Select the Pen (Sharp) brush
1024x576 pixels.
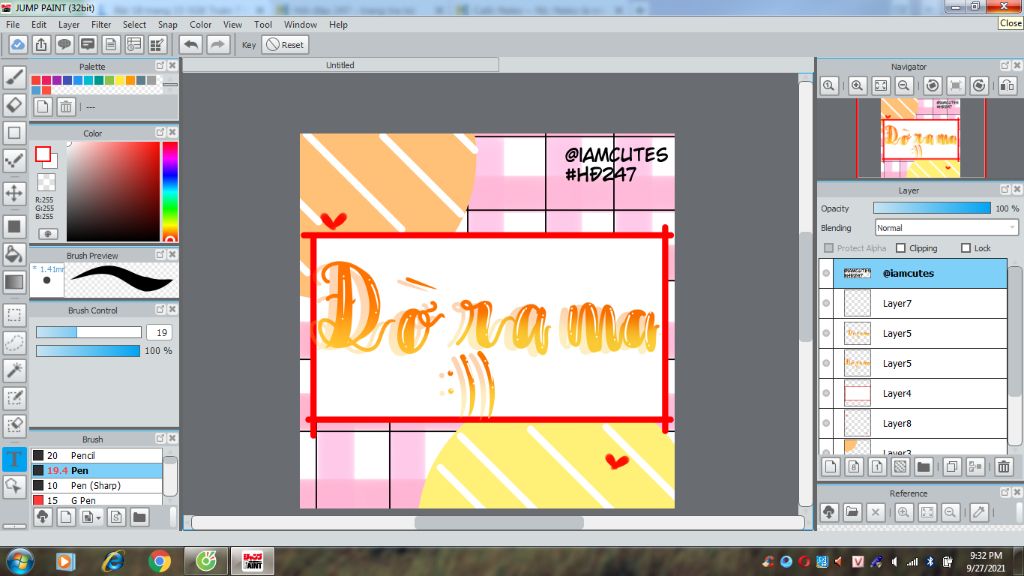[97, 485]
